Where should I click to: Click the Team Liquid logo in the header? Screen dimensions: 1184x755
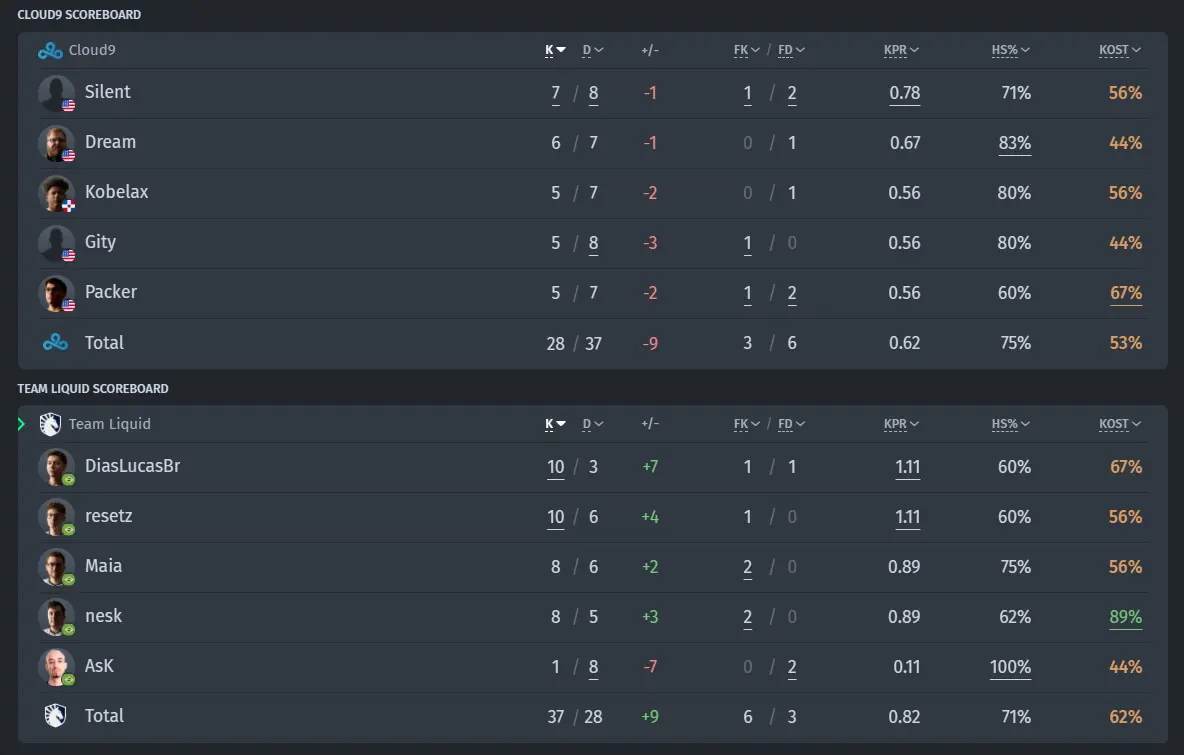pyautogui.click(x=50, y=424)
